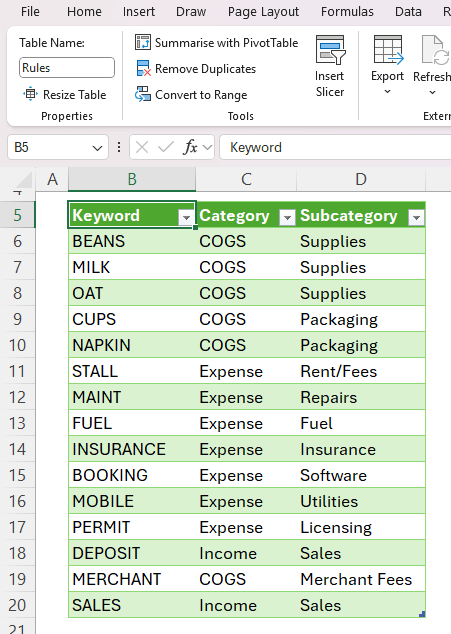Image resolution: width=451 pixels, height=634 pixels.
Task: Select the Repairs subcategory cell
Action: point(361,397)
